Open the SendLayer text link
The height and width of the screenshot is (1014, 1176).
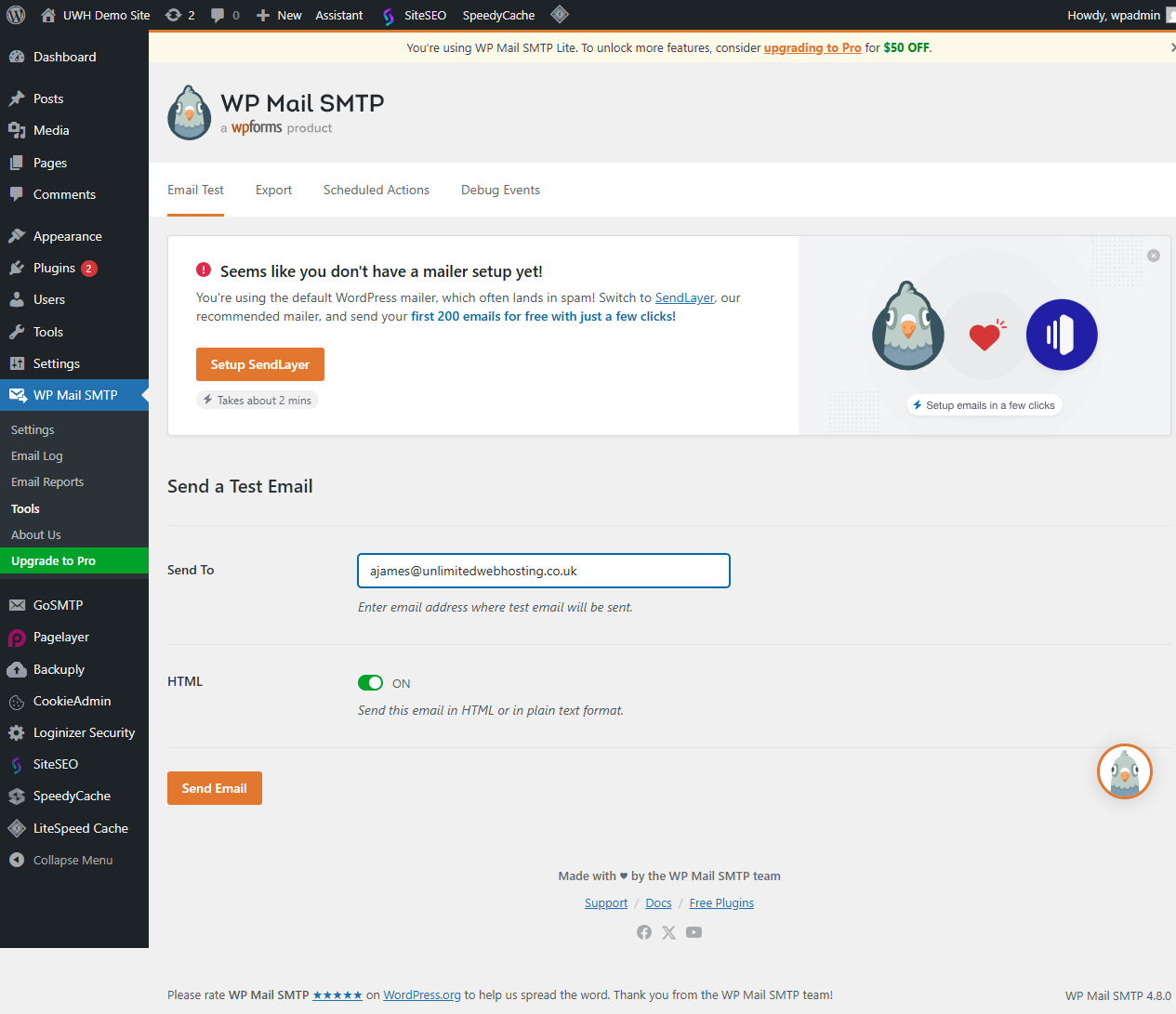pos(684,297)
